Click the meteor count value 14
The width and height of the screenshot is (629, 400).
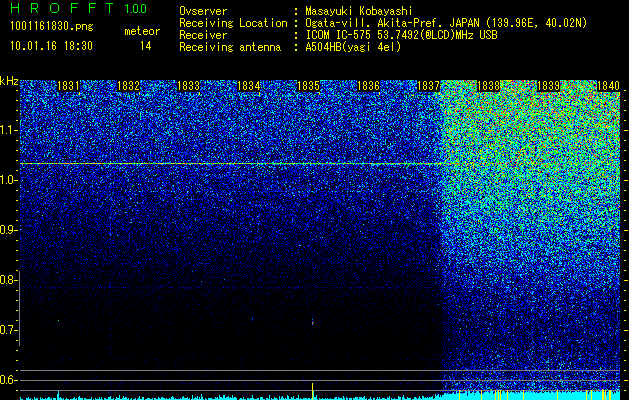pyautogui.click(x=146, y=46)
